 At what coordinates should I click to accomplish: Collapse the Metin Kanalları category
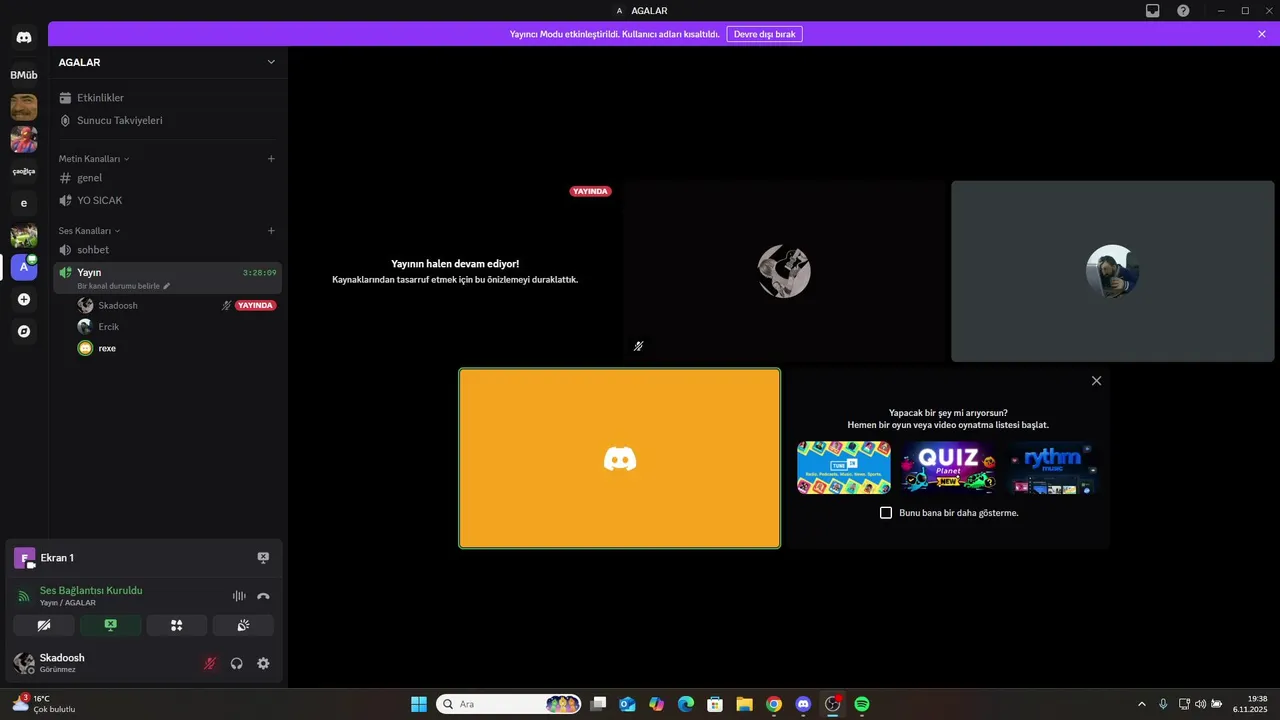click(x=93, y=159)
